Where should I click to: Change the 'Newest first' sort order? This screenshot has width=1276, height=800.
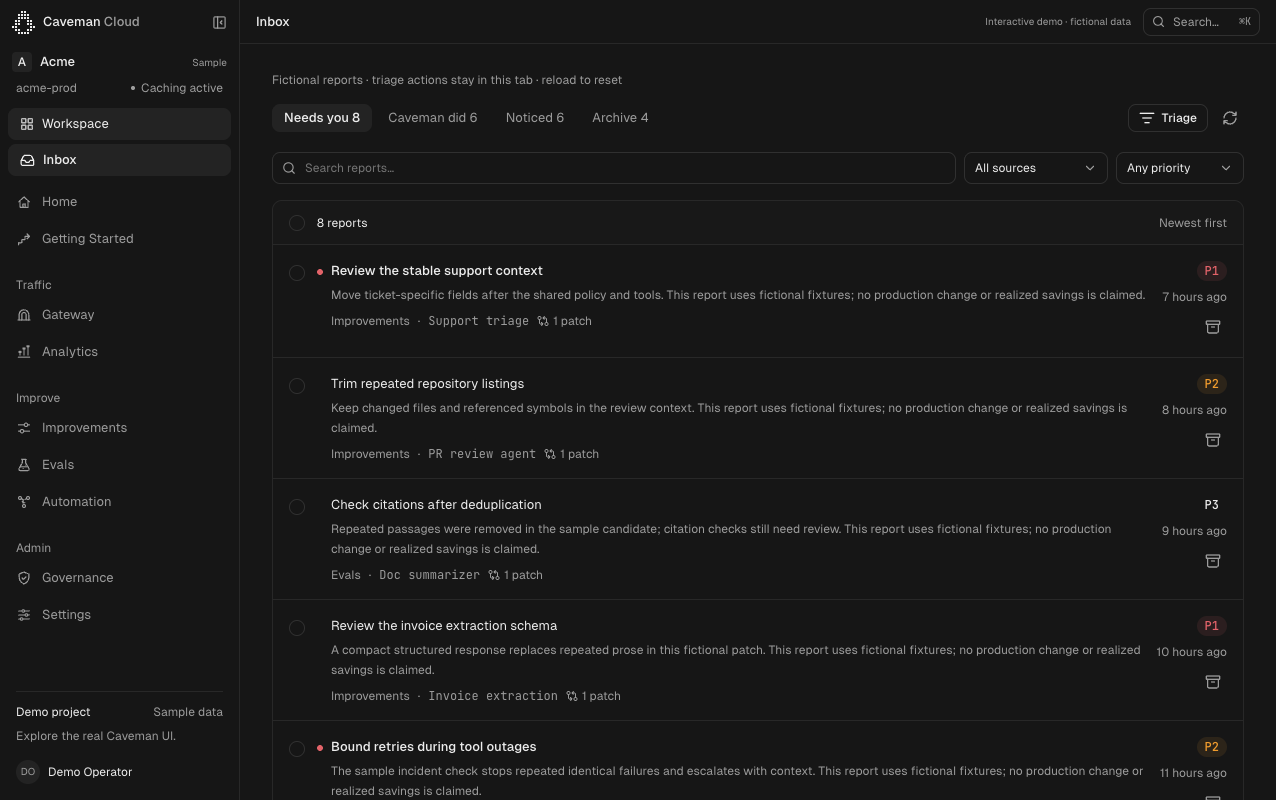[1192, 223]
